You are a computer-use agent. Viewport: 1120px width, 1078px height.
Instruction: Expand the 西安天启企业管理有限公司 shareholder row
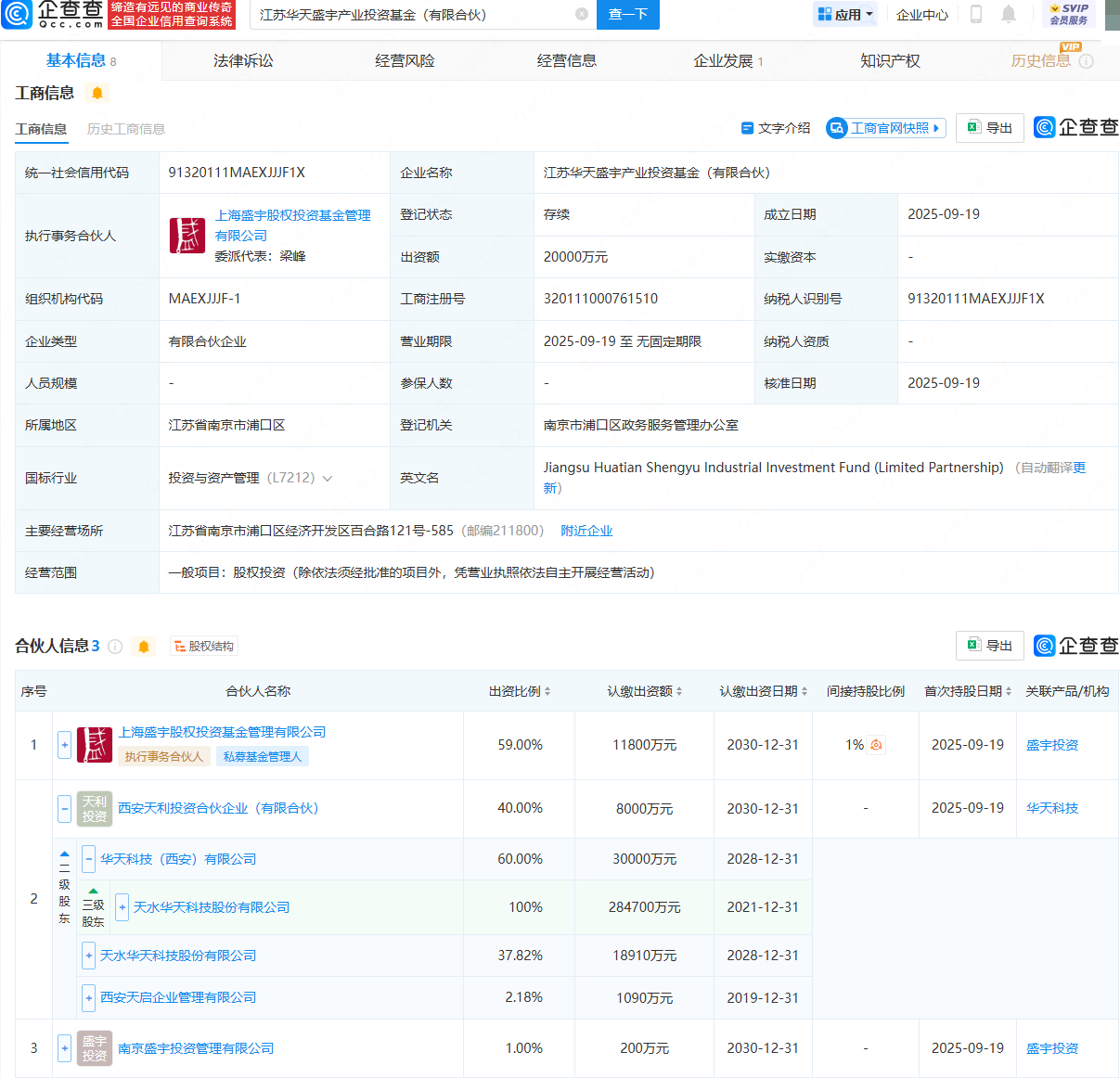(x=89, y=998)
